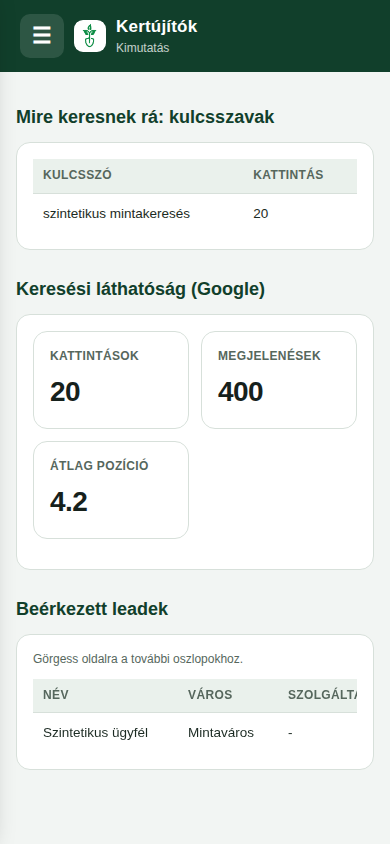
Task: Click the Beérkezett leadek section heading
Action: coord(92,609)
